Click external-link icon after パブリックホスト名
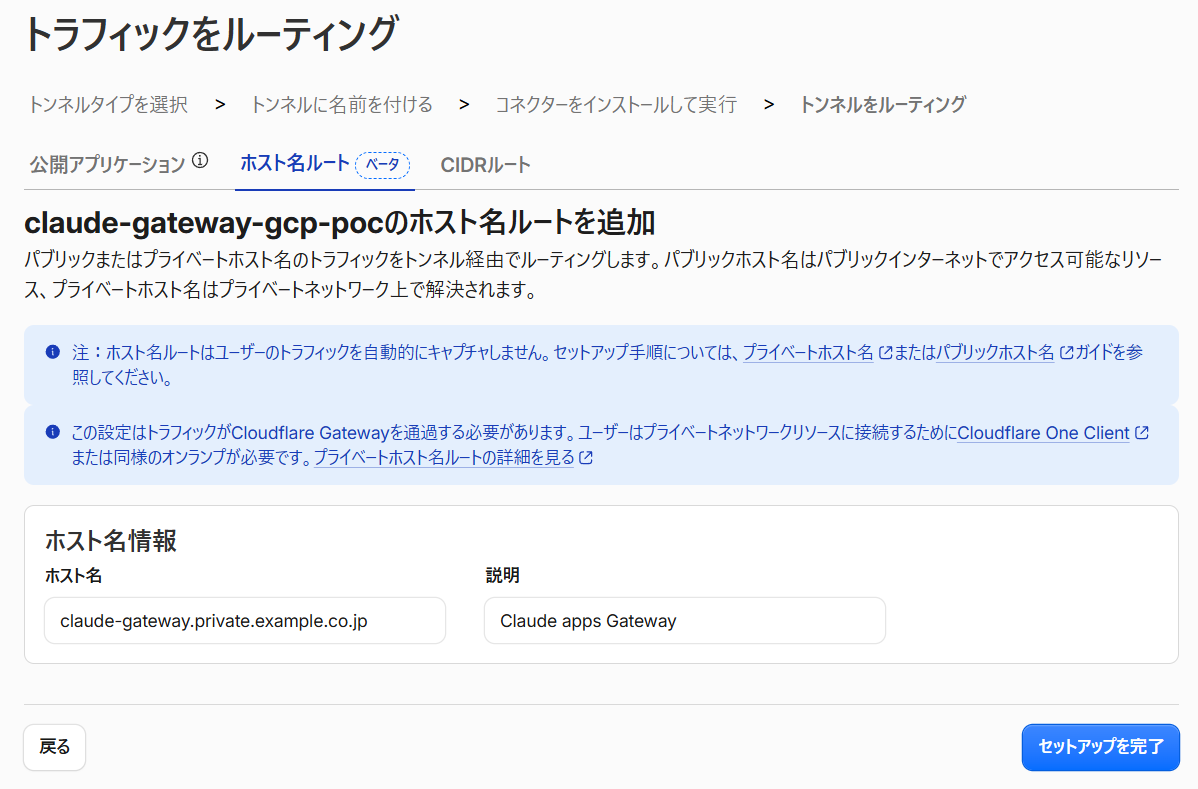The image size is (1198, 789). [x=1067, y=352]
